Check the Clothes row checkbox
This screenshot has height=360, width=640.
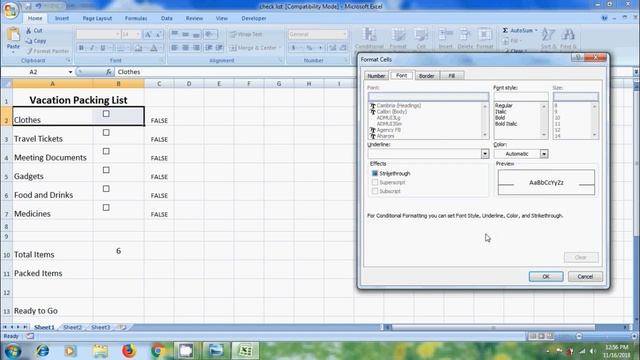click(x=106, y=114)
